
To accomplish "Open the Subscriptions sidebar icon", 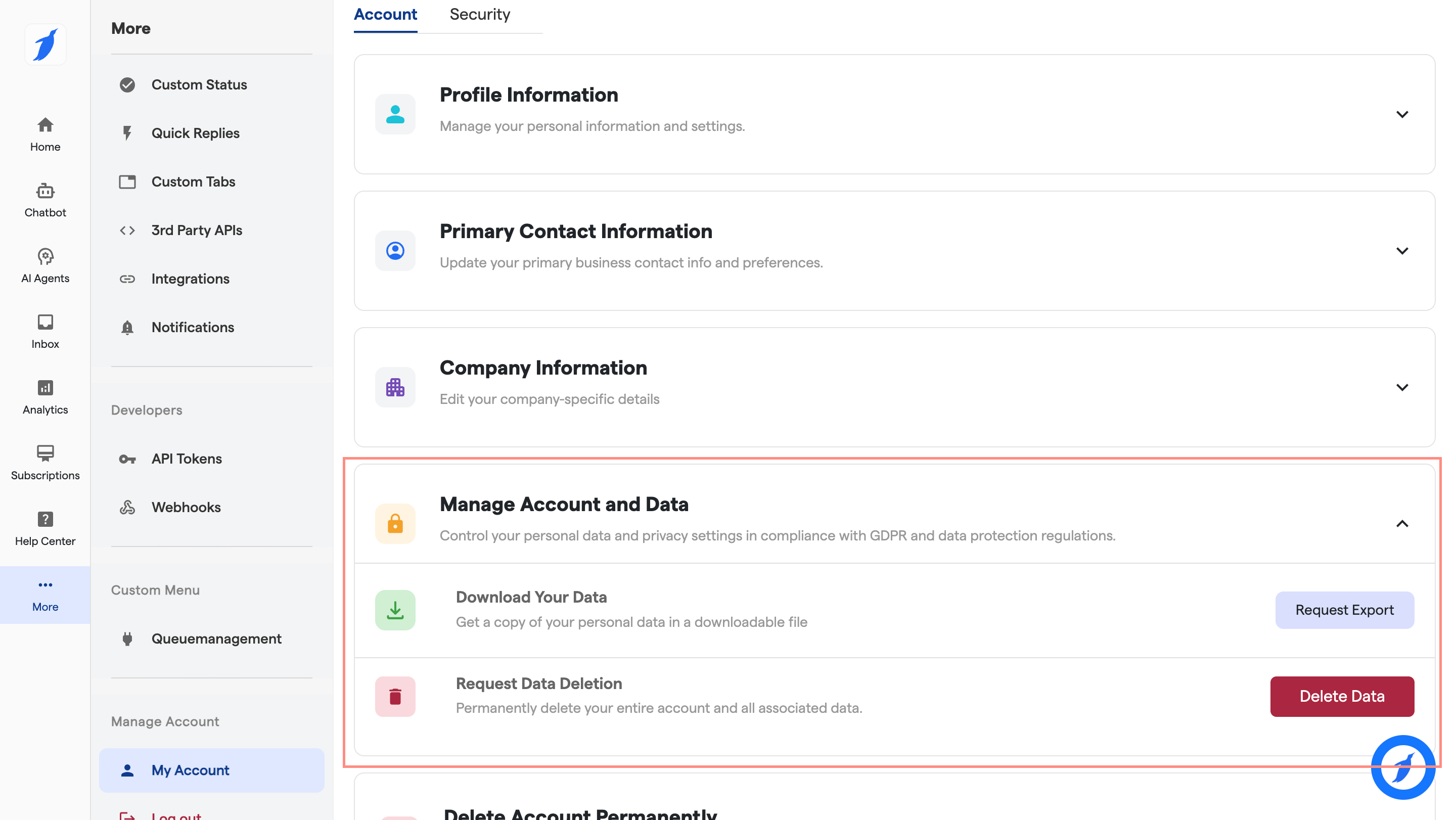I will pyautogui.click(x=45, y=462).
